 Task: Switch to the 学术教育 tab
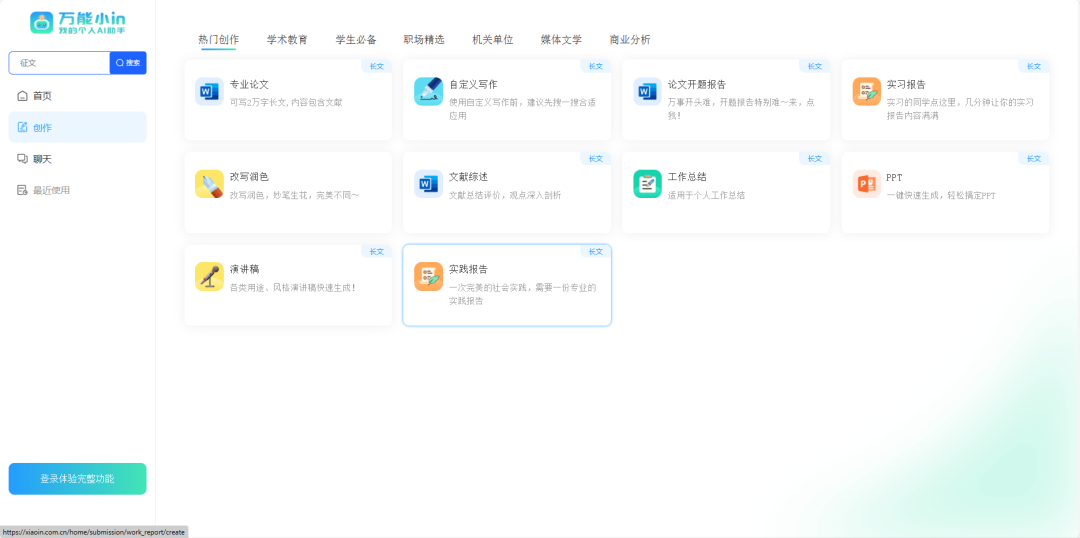click(x=287, y=40)
